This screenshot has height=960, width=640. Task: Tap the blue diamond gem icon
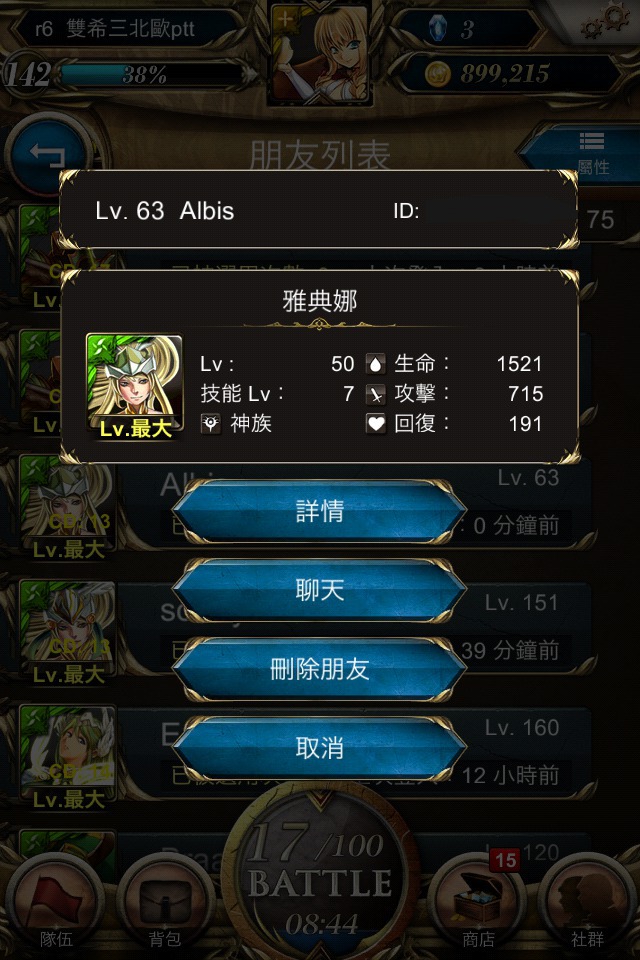[x=437, y=28]
